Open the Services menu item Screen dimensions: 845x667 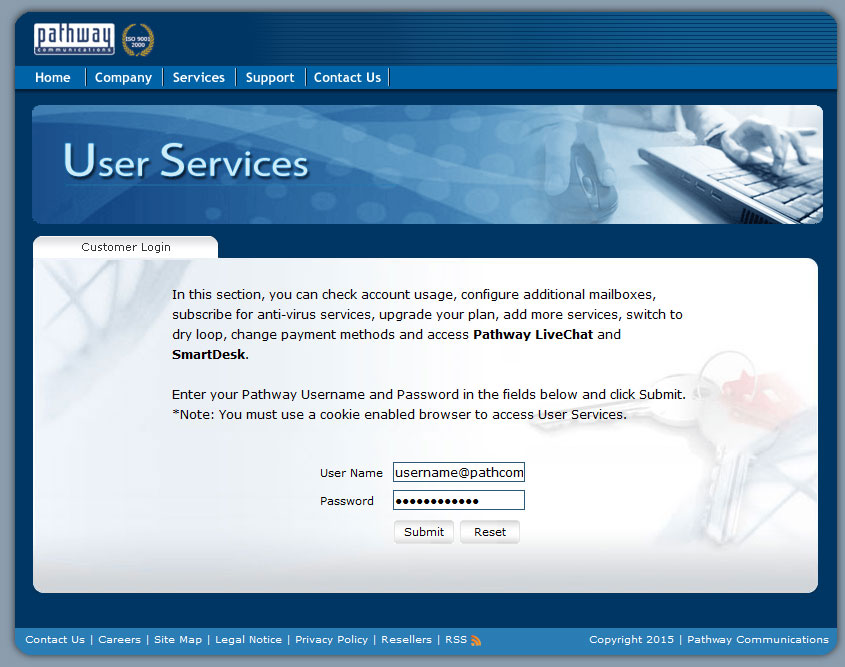tap(198, 78)
